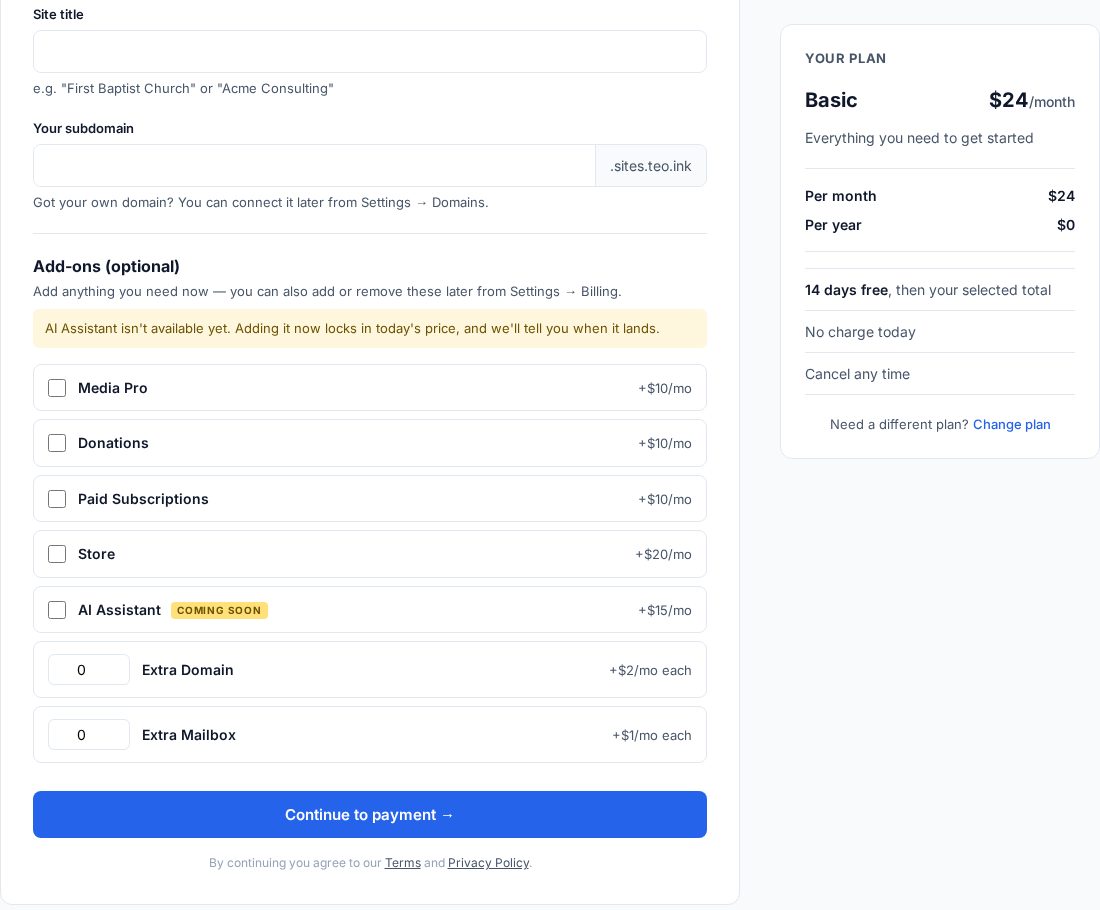Click the Per year $0 value

point(1066,225)
